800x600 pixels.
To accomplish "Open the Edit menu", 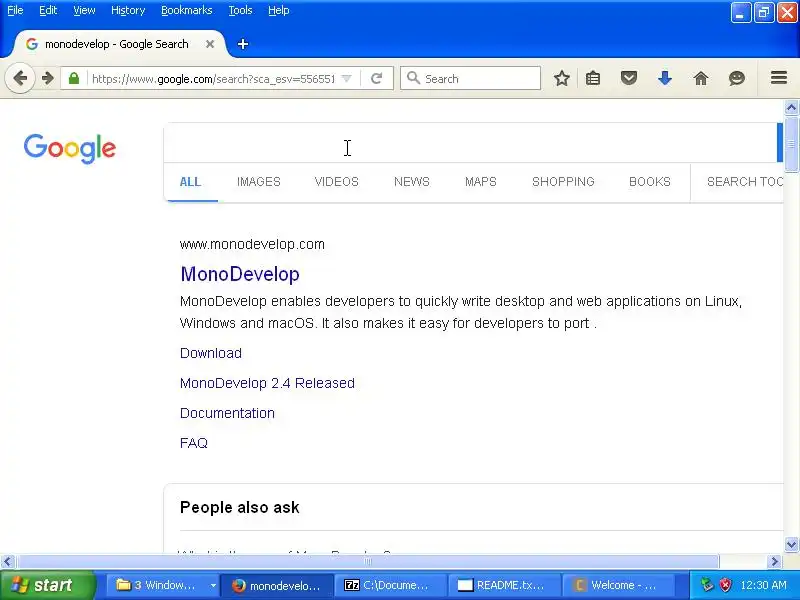I will tap(48, 10).
